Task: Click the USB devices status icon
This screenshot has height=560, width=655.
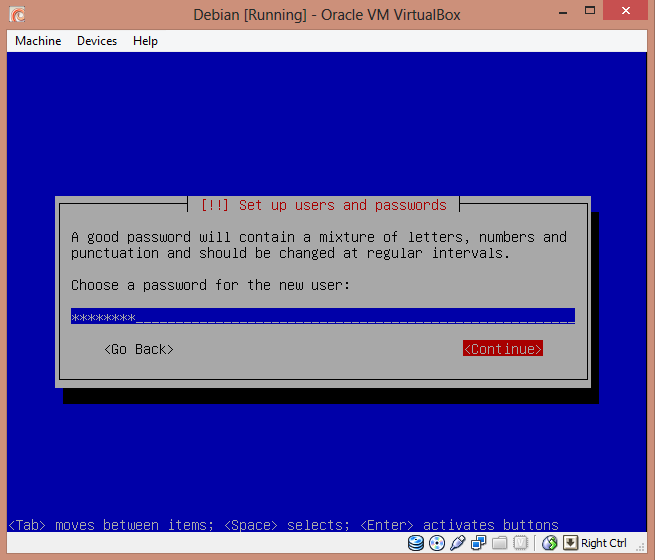Action: pos(458,543)
